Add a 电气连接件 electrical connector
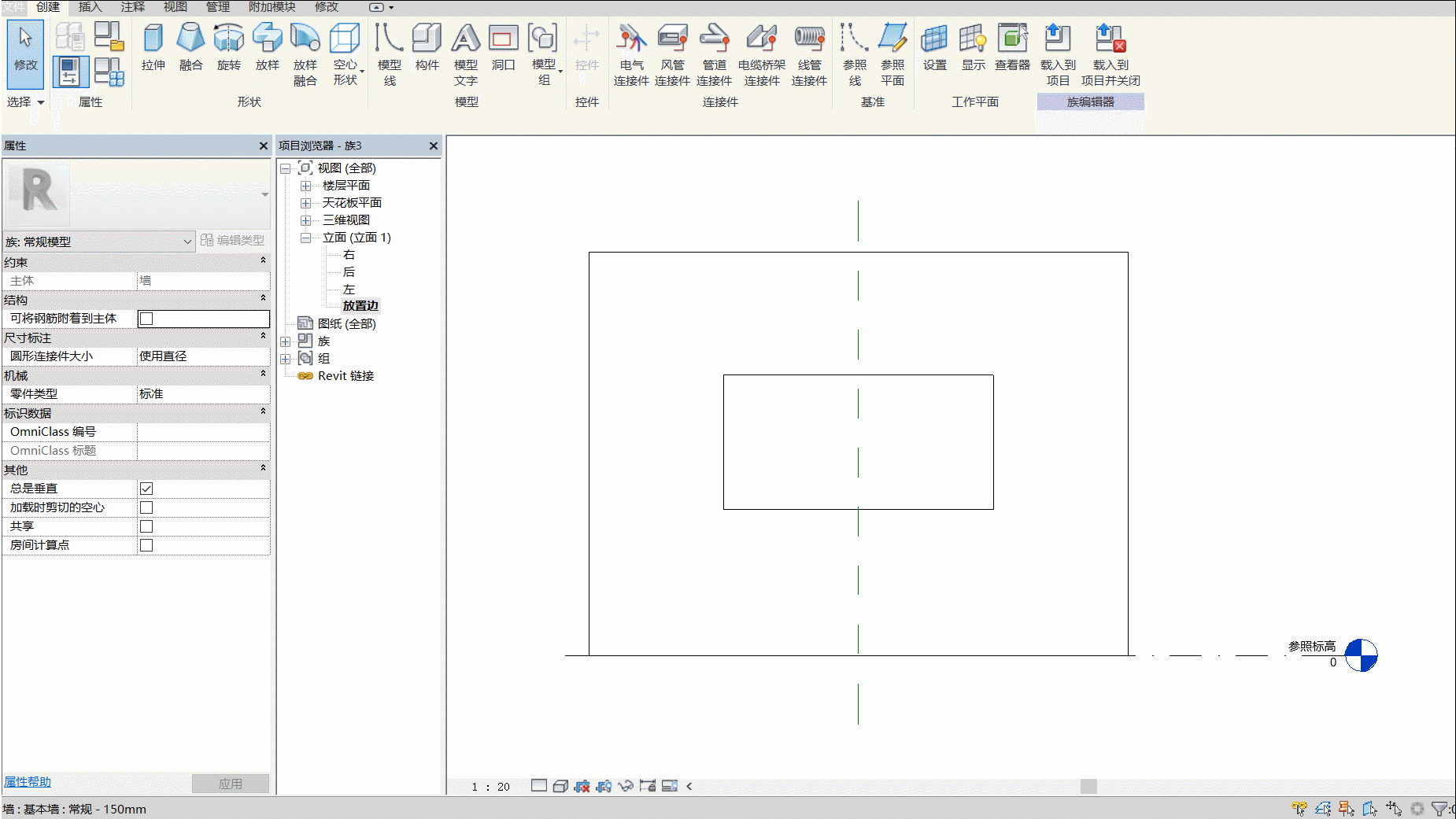Viewport: 1456px width, 819px height. pos(631,54)
